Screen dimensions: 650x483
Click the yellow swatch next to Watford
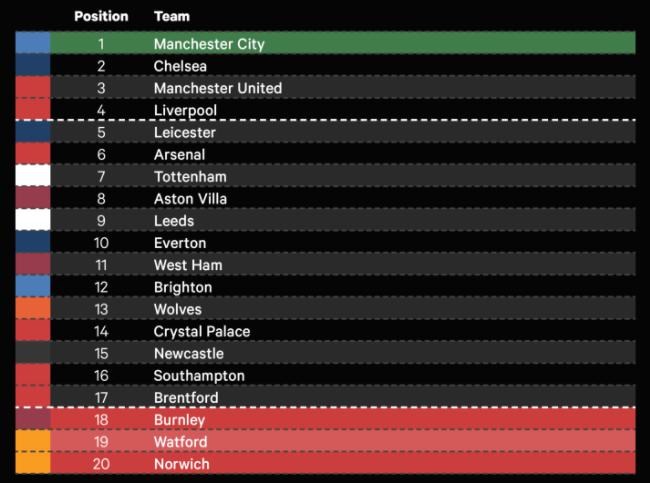(x=33, y=442)
